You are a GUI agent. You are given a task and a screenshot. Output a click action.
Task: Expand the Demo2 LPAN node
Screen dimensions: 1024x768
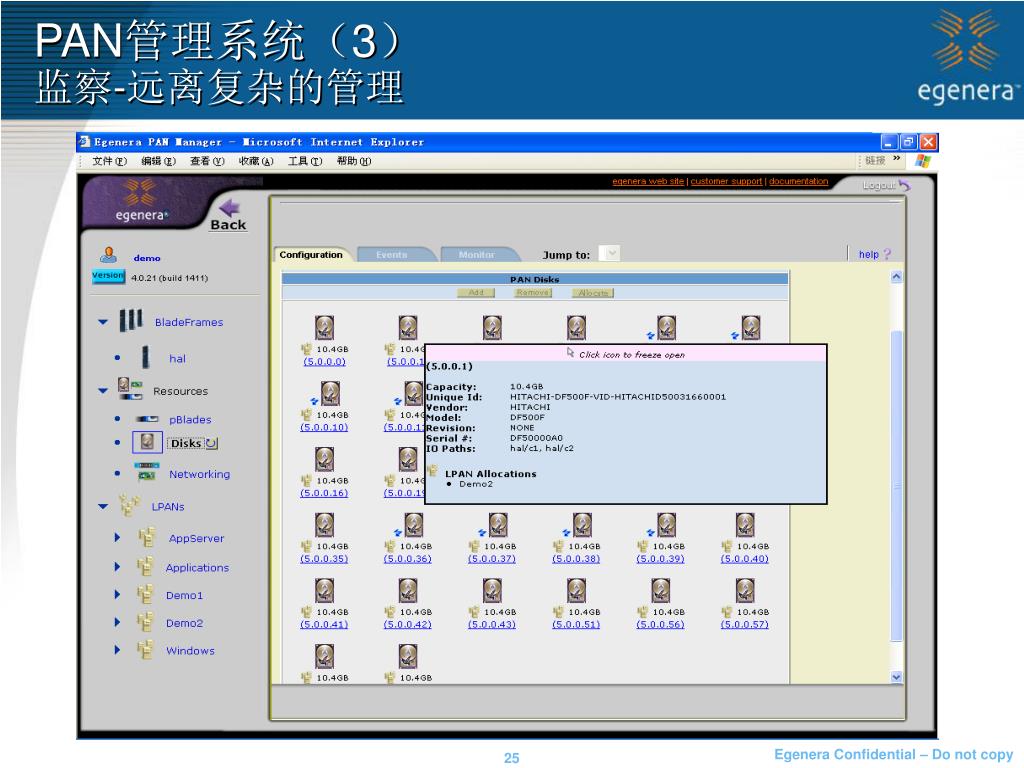coord(118,622)
